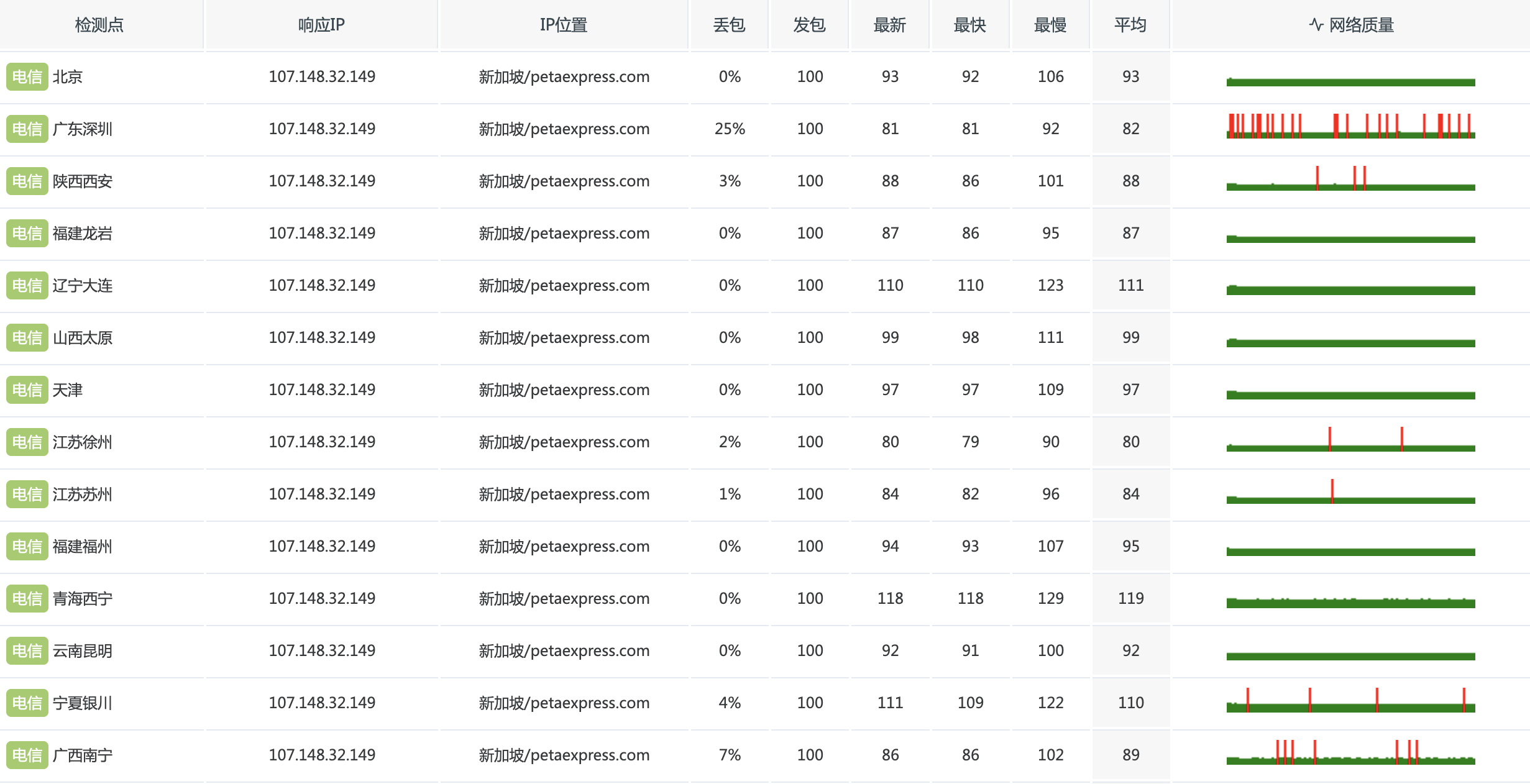1530x784 pixels.
Task: Click the 响应IP column header
Action: (x=321, y=25)
